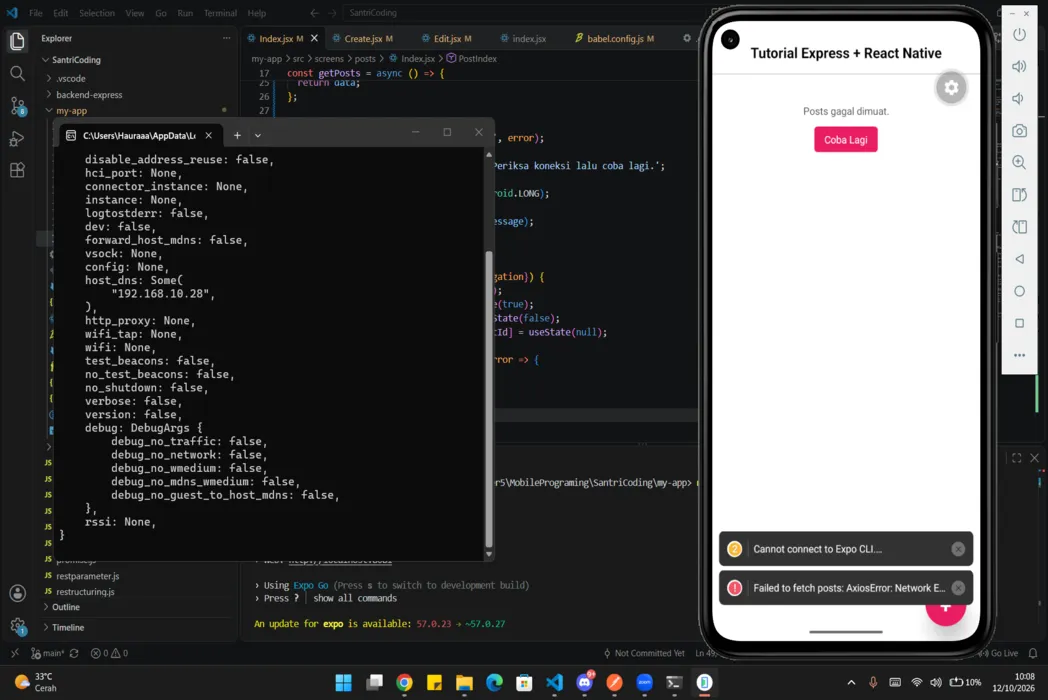The height and width of the screenshot is (700, 1048).
Task: Open restparameter.js in the Explorer
Action: pyautogui.click(x=88, y=576)
